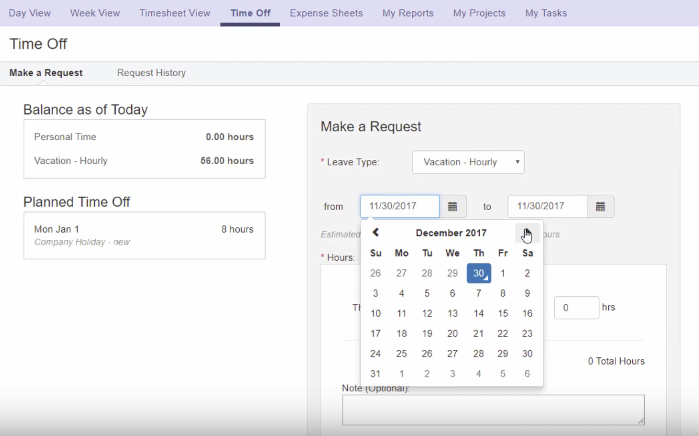
Task: Expand the Leave Type dropdown
Action: (x=468, y=162)
